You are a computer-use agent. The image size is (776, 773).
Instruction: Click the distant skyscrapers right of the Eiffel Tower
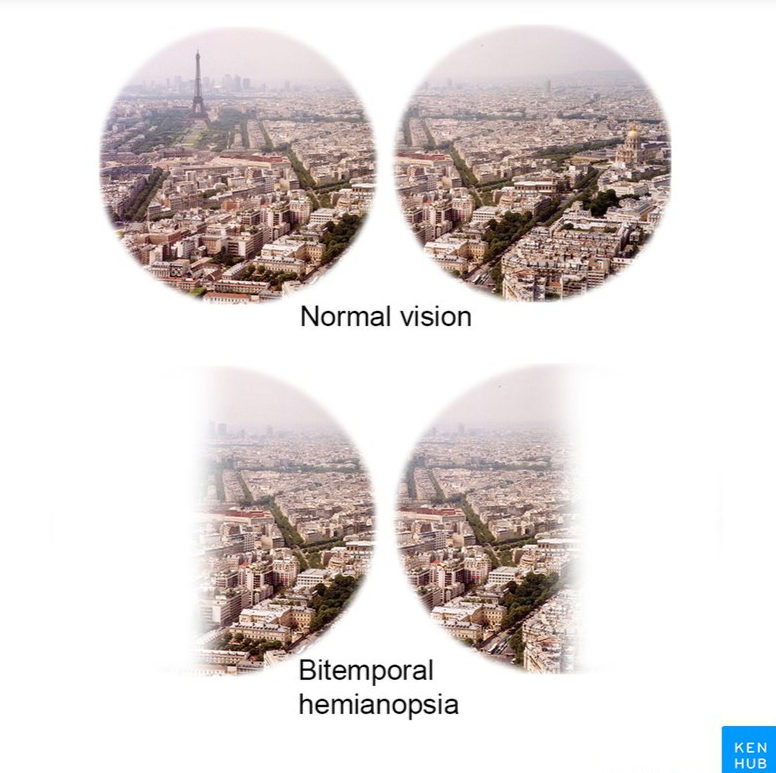click(235, 83)
